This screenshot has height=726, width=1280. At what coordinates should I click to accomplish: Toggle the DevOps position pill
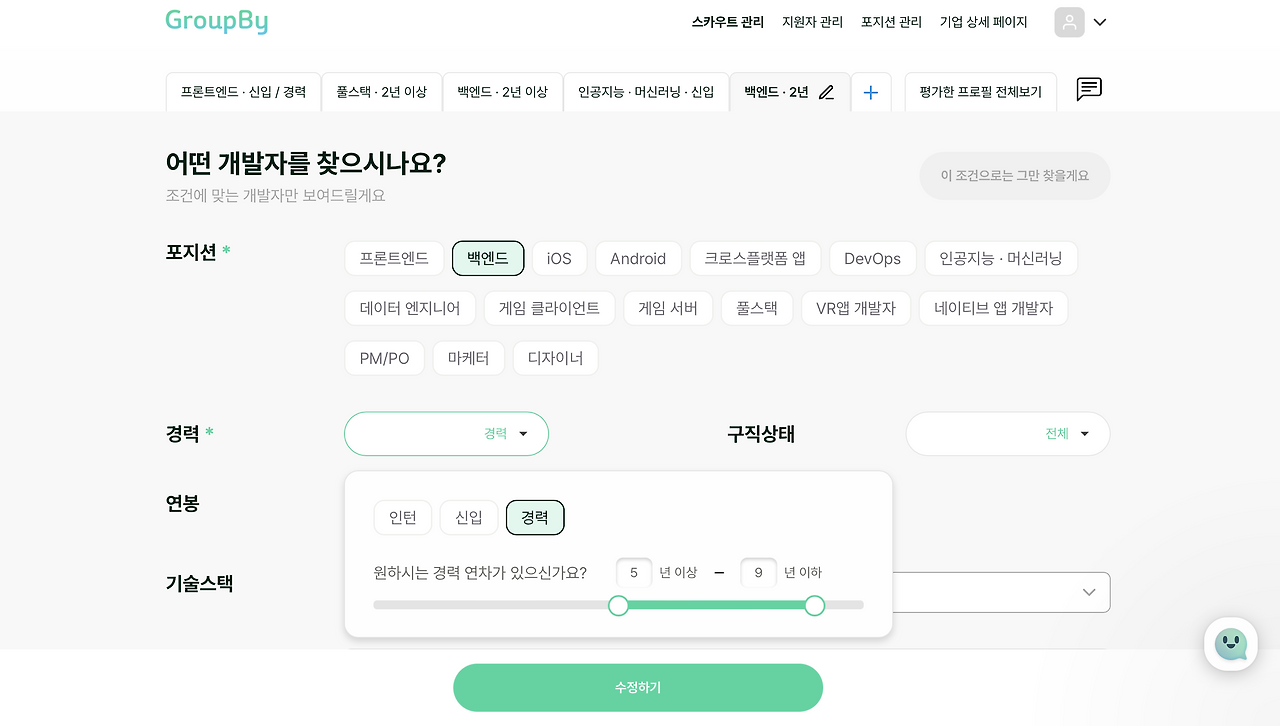coord(872,258)
